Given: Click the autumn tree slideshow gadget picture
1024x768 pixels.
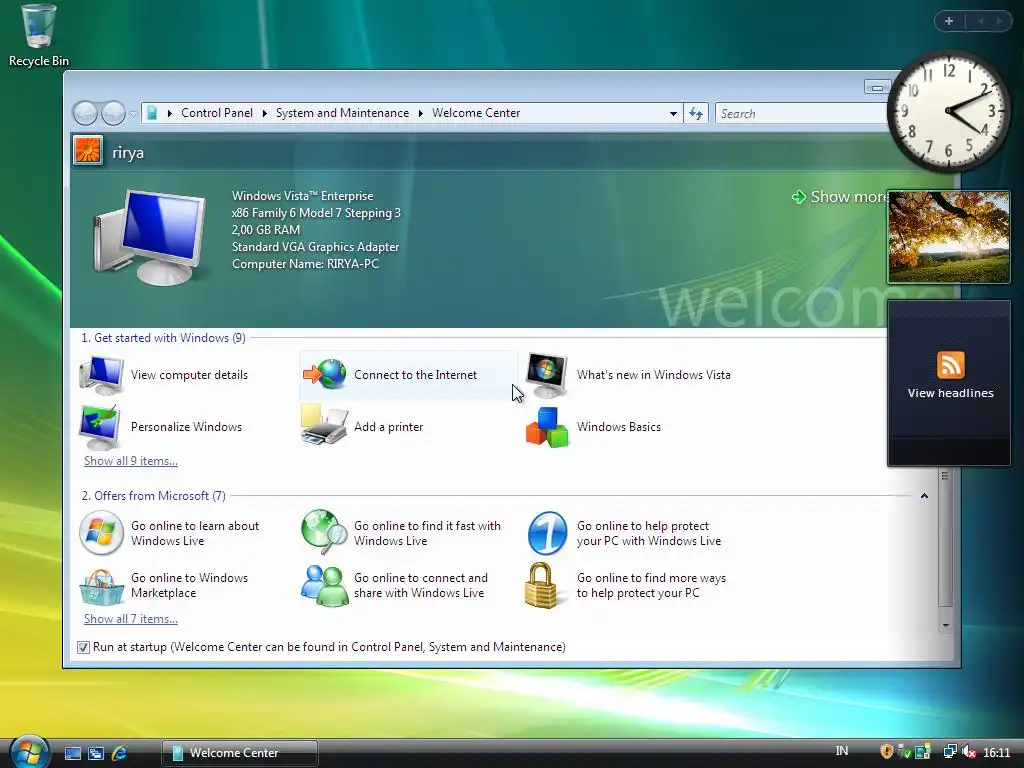Looking at the screenshot, I should click(x=949, y=237).
